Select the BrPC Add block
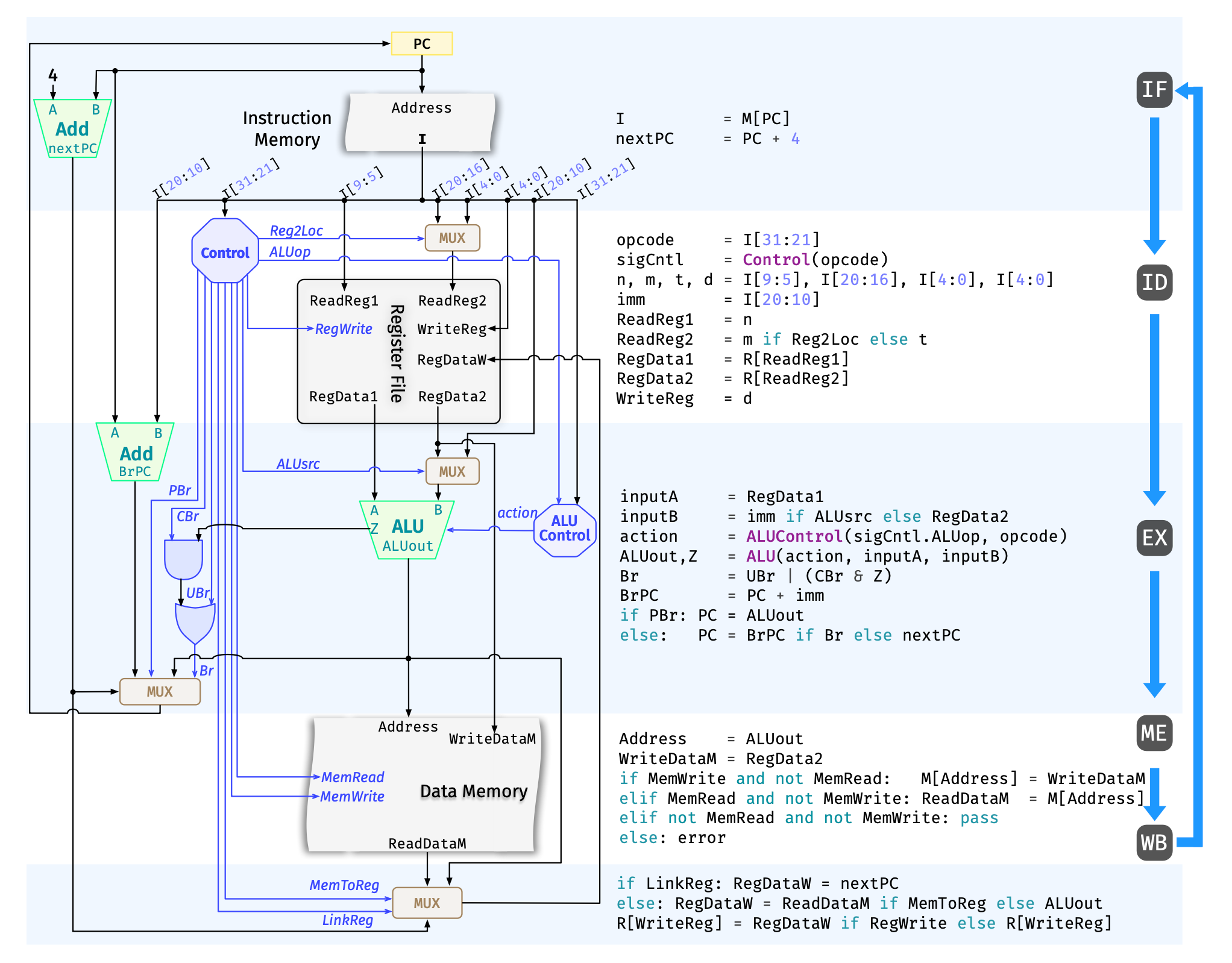 pos(136,453)
